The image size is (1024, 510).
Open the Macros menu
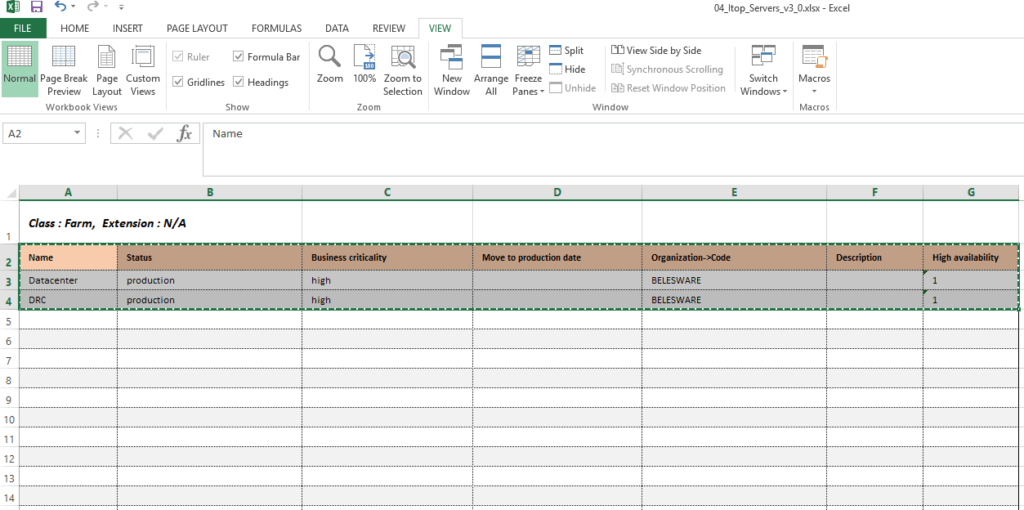[814, 72]
